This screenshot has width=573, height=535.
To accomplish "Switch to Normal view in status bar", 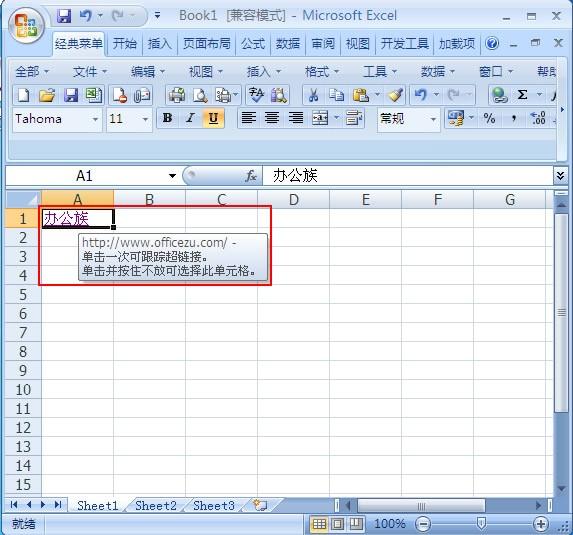I will click(319, 524).
